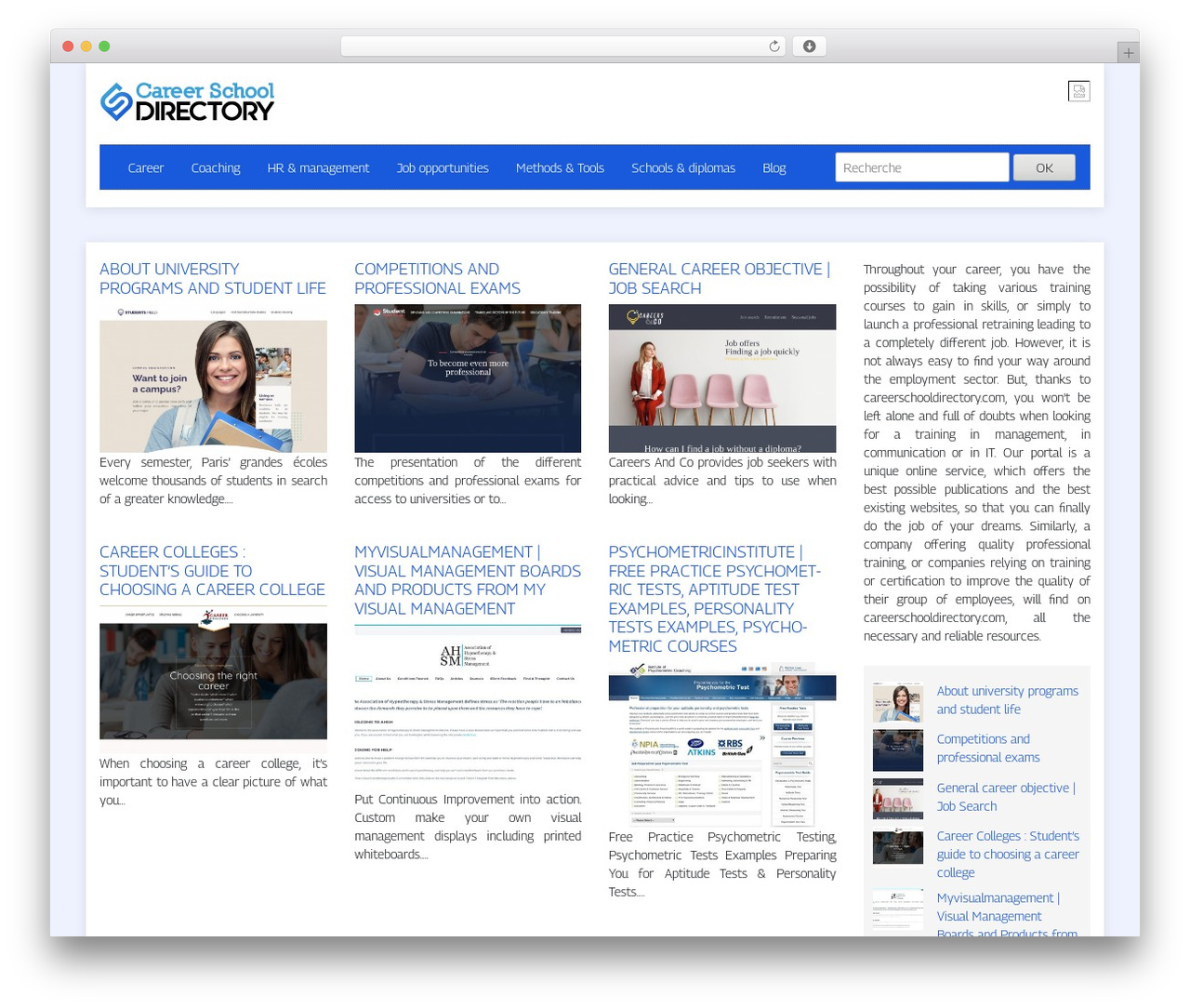
Task: Click excerpt Careers And Co provides job seekers
Action: 722,481
